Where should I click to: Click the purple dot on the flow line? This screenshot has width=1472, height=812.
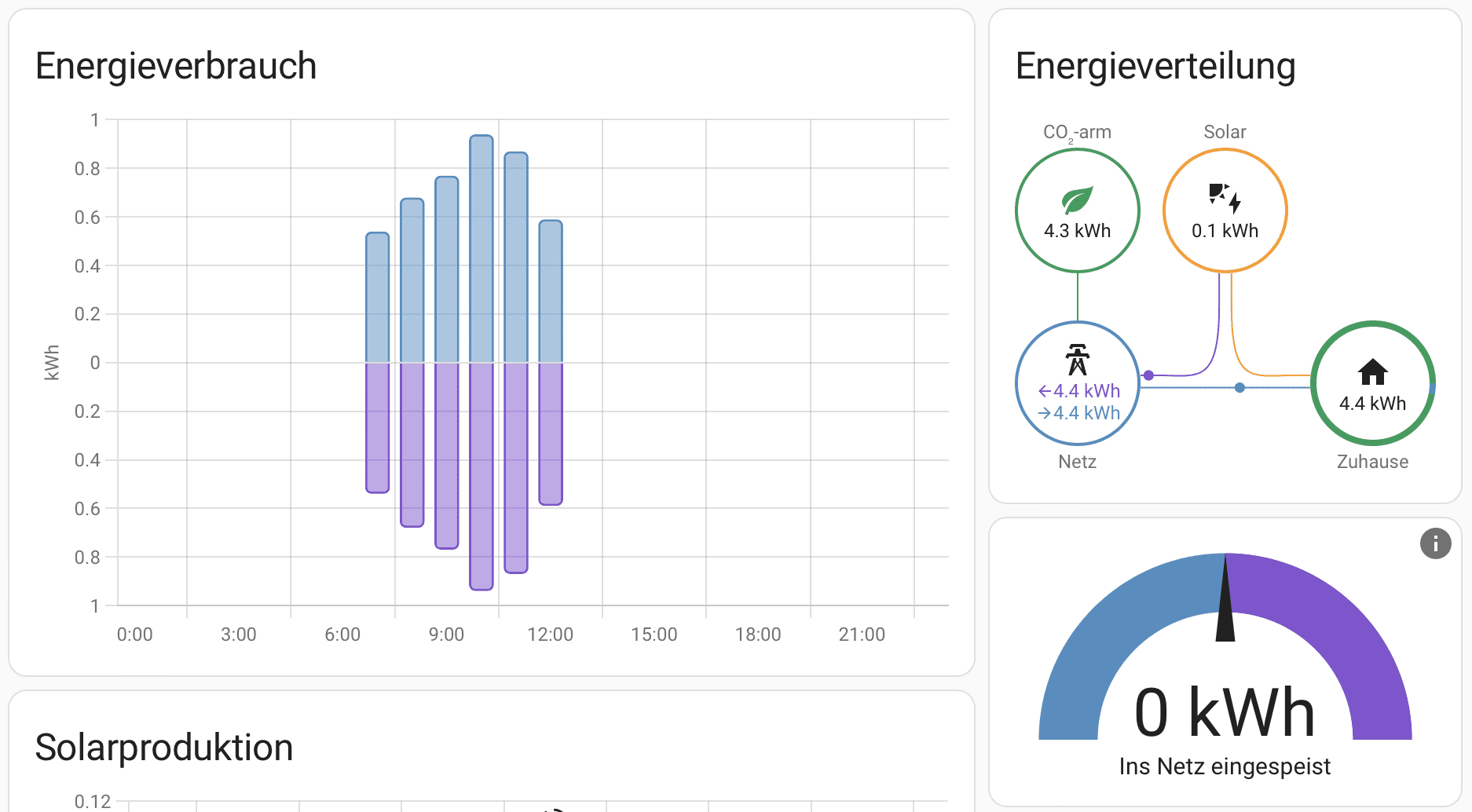(x=1148, y=375)
